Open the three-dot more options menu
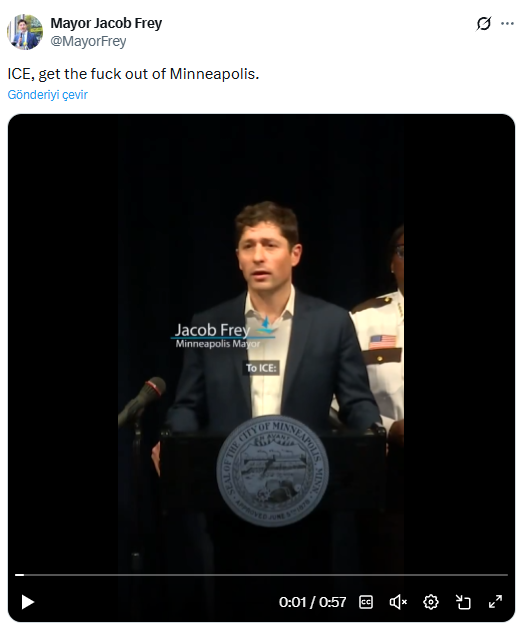Screen dimensions: 530x632 [507, 23]
